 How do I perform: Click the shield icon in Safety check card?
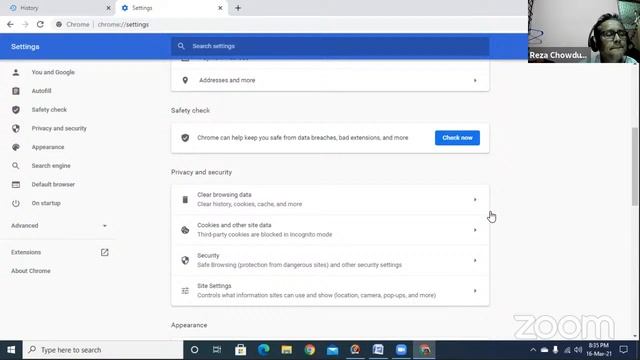tap(185, 138)
